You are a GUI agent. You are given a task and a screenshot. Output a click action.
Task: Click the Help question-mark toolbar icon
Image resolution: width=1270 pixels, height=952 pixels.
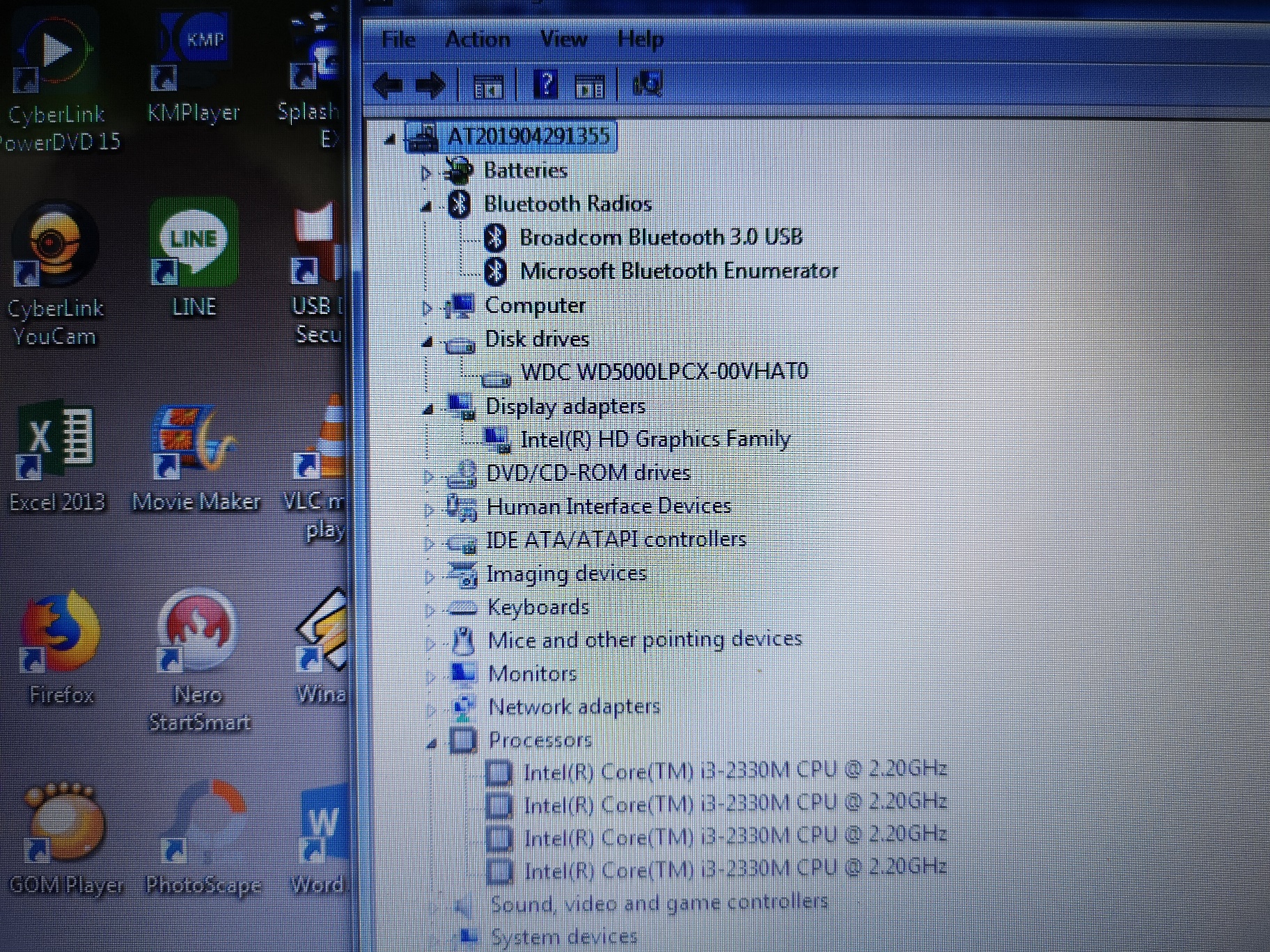pyautogui.click(x=547, y=85)
